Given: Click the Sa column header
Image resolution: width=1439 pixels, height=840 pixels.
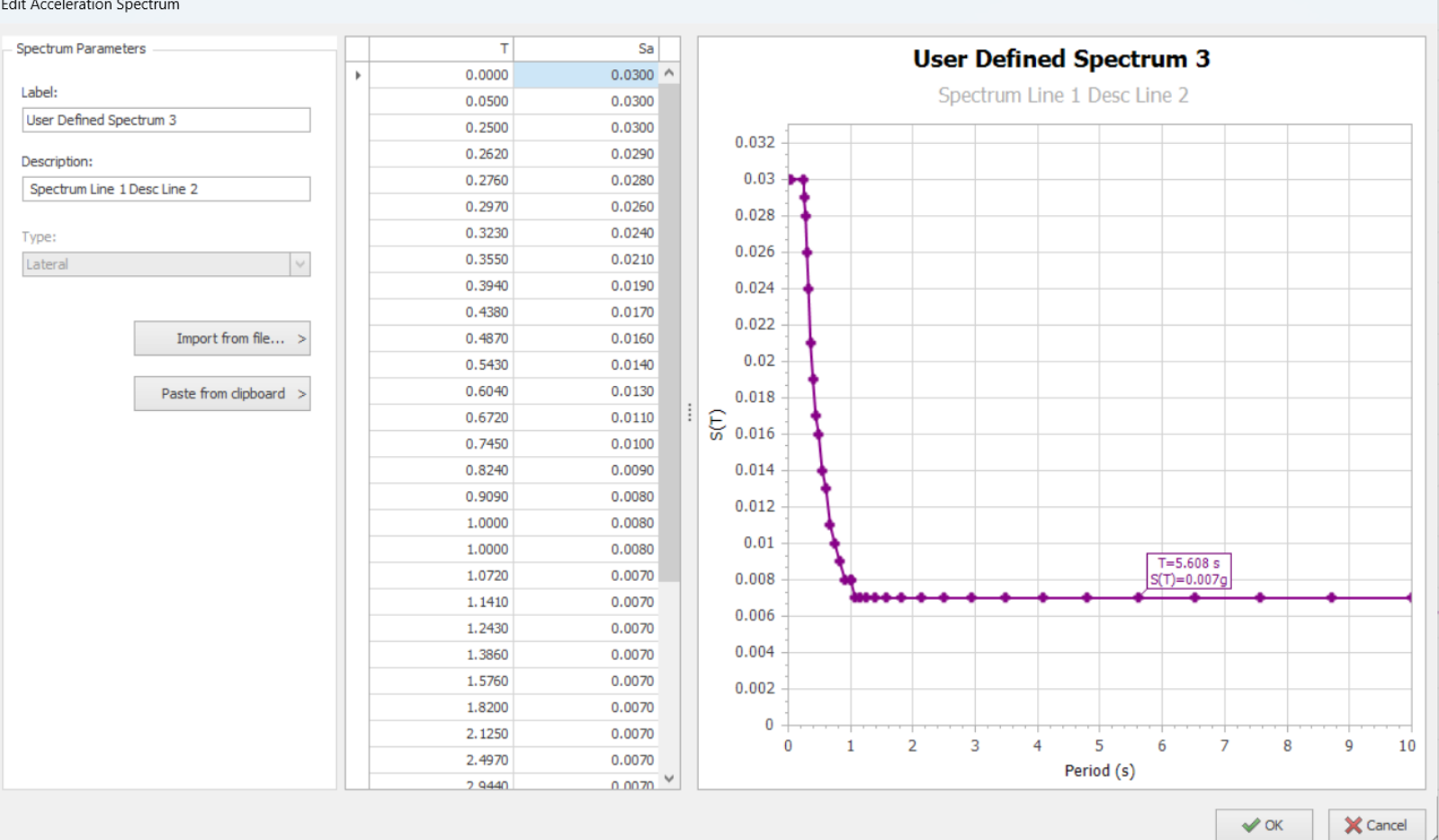Looking at the screenshot, I should tap(585, 49).
